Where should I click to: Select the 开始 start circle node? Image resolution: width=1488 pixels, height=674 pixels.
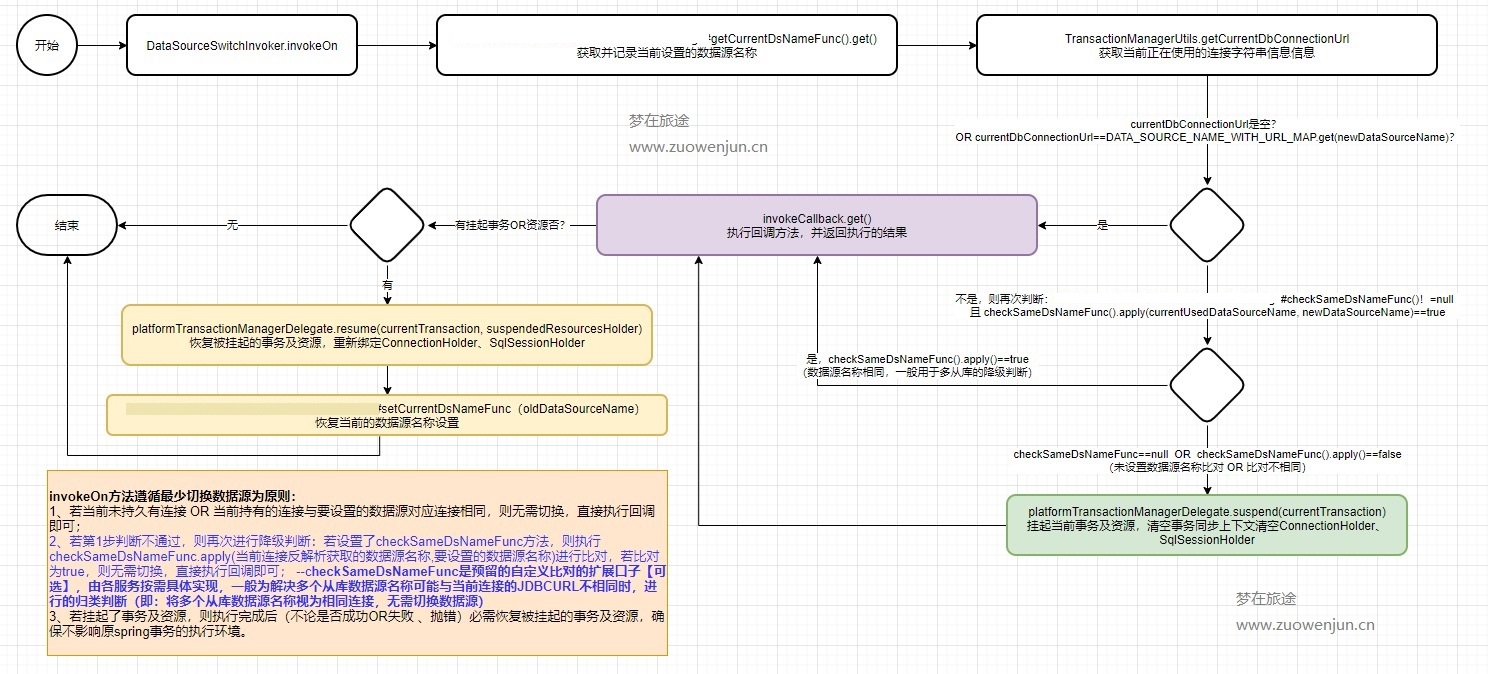pyautogui.click(x=46, y=45)
